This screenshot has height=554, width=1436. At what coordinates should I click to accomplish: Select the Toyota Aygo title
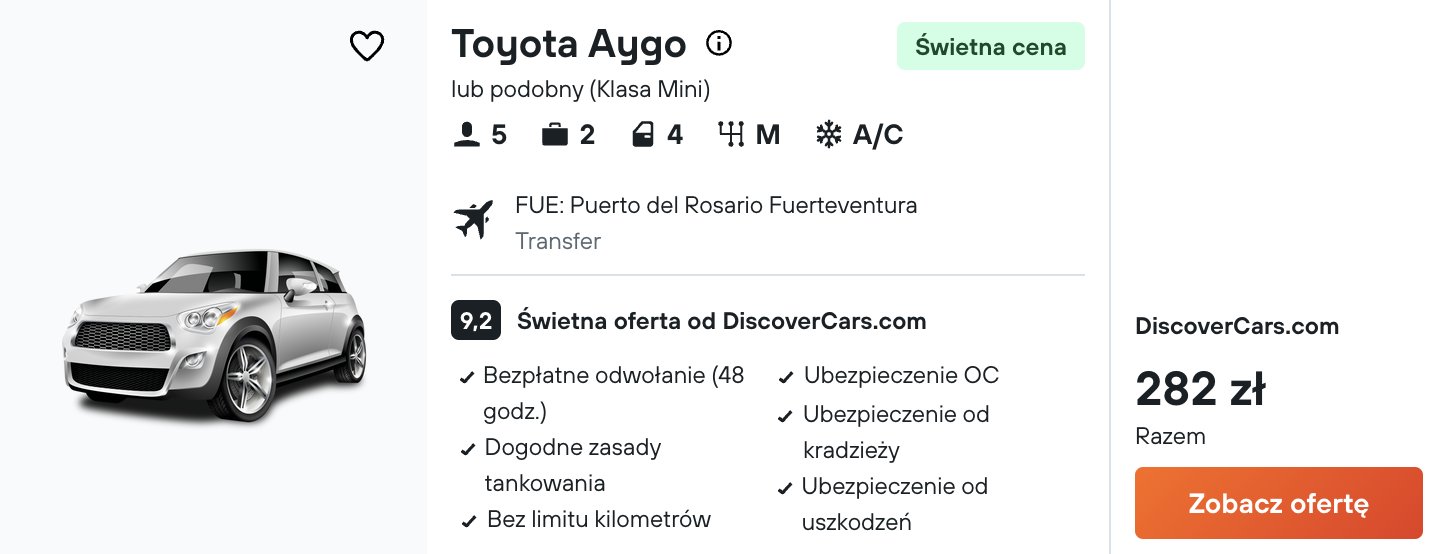pos(569,44)
